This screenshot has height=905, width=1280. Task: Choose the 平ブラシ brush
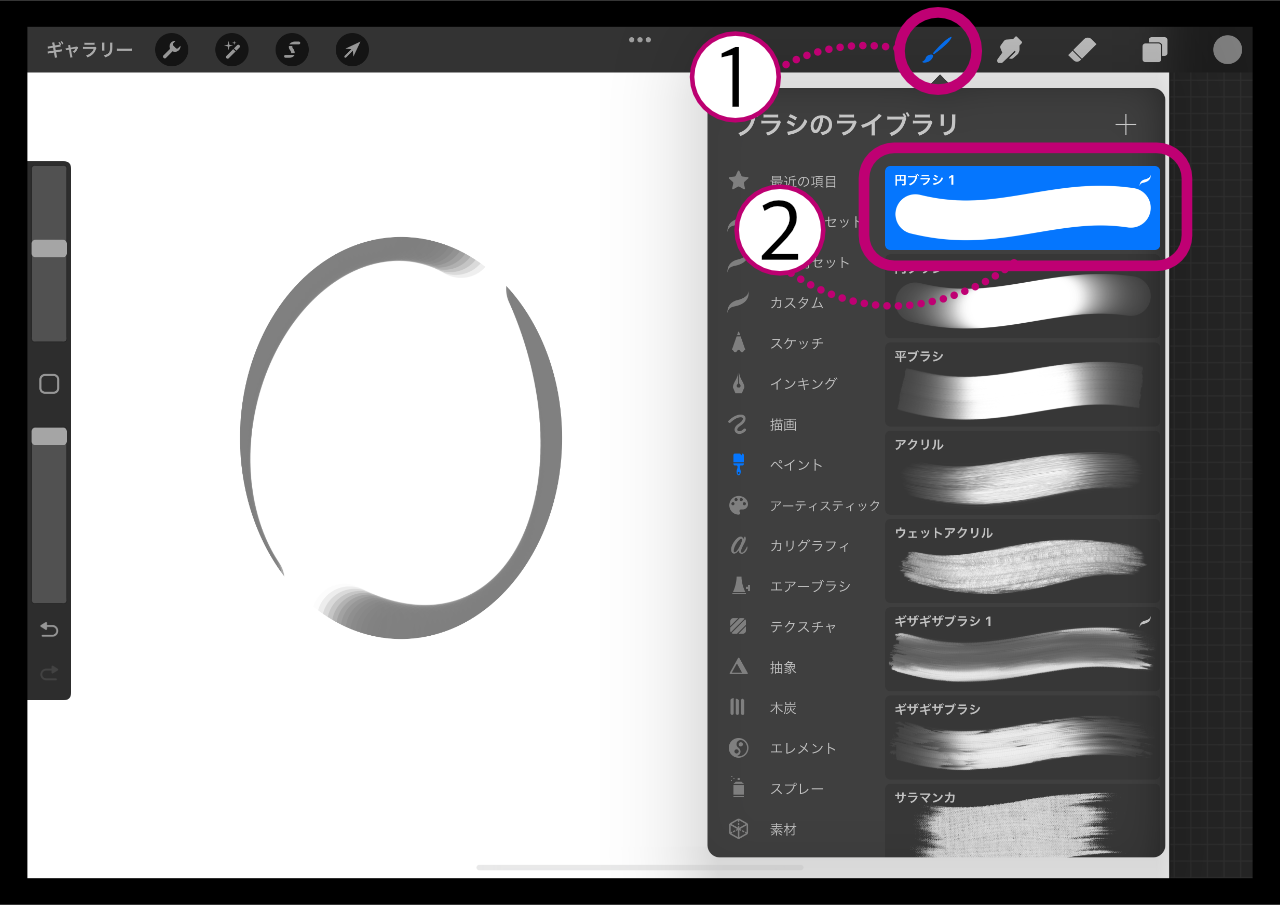(1022, 383)
